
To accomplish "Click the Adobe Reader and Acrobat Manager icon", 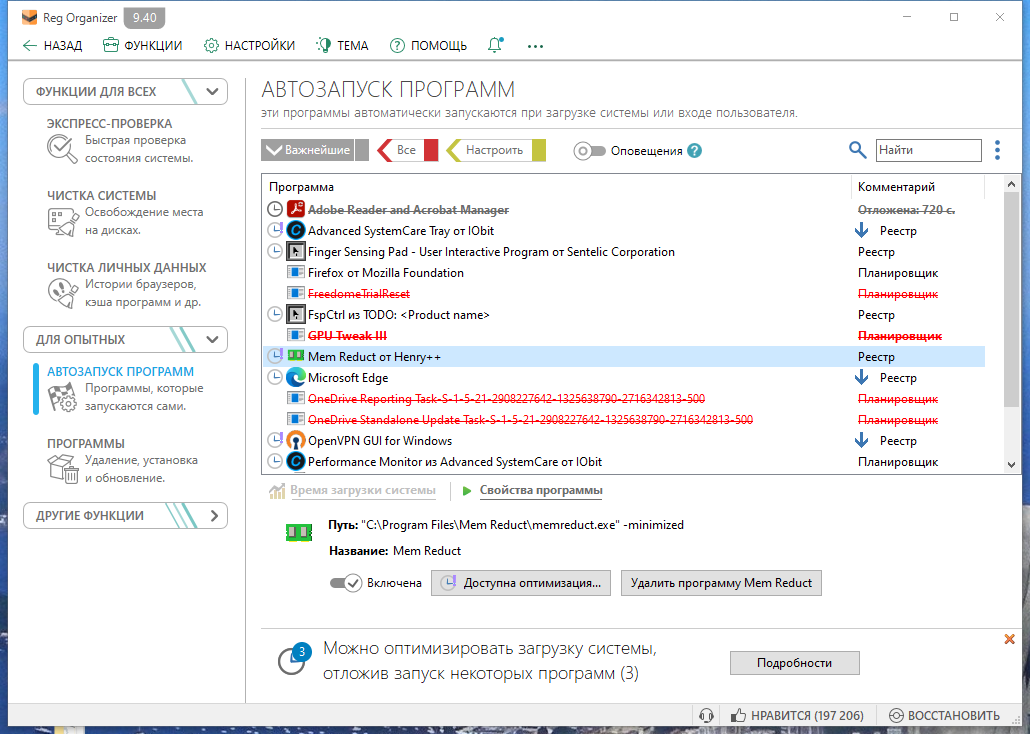I will 296,210.
